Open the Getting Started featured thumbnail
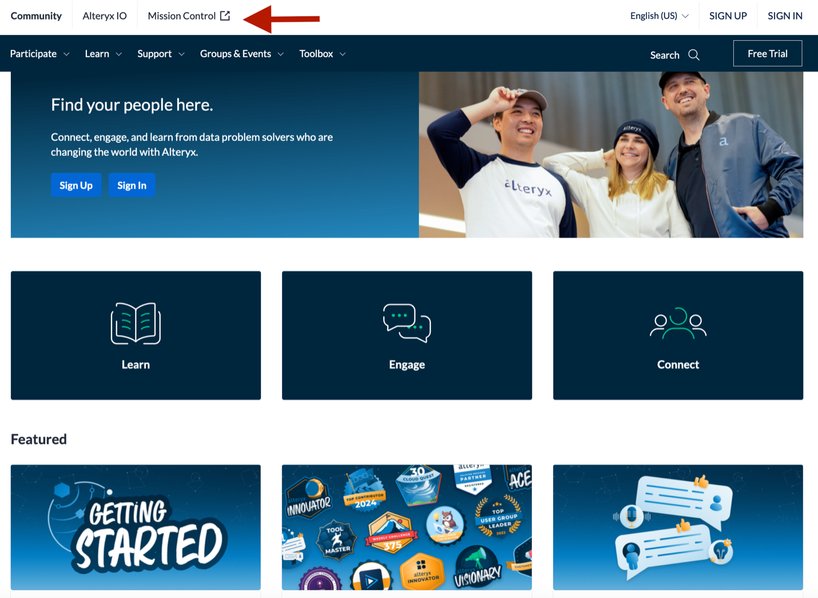This screenshot has height=598, width=818. tap(136, 528)
